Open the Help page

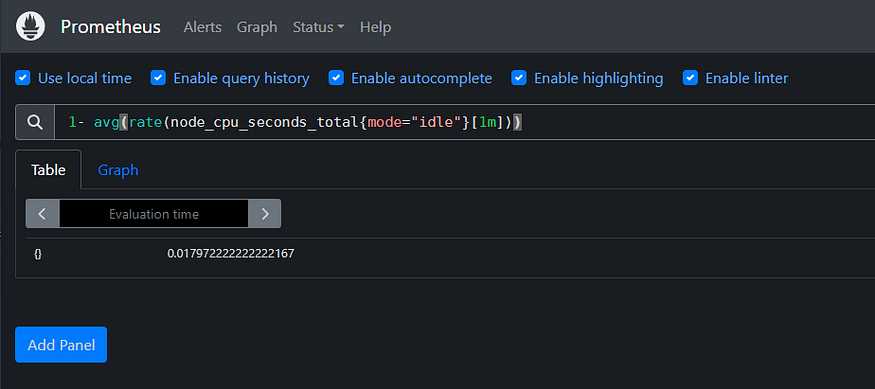coord(376,27)
